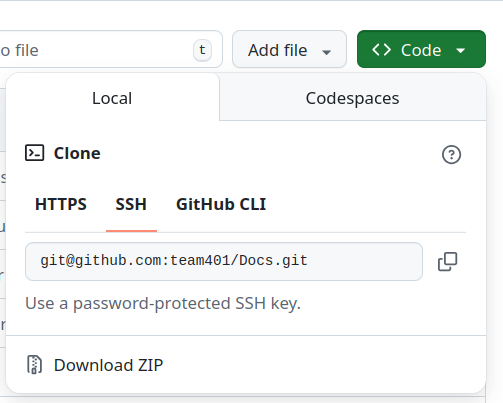Copy the SSH clone URL to clipboard
The height and width of the screenshot is (403, 503).
coord(447,262)
